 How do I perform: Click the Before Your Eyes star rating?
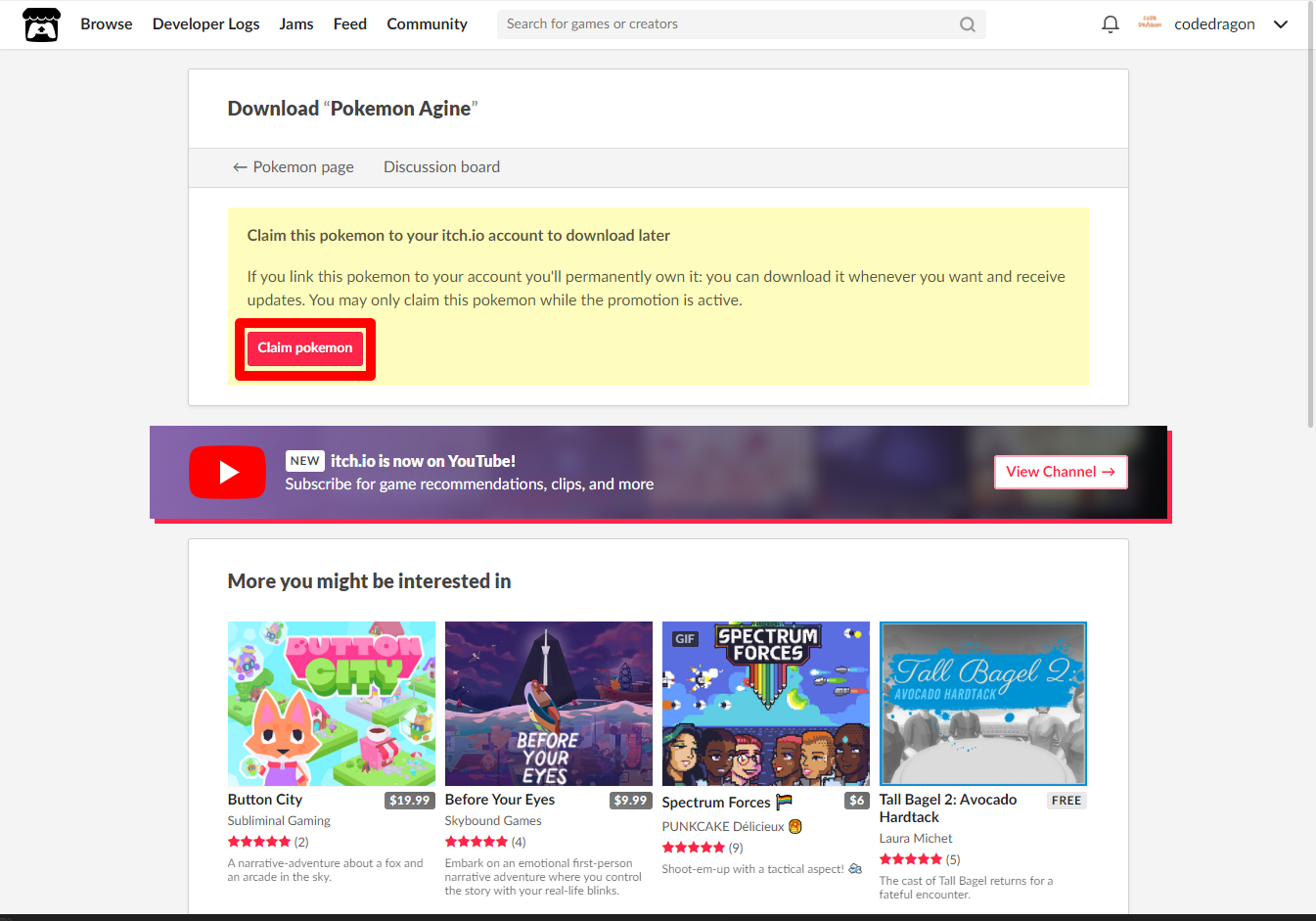click(x=476, y=842)
